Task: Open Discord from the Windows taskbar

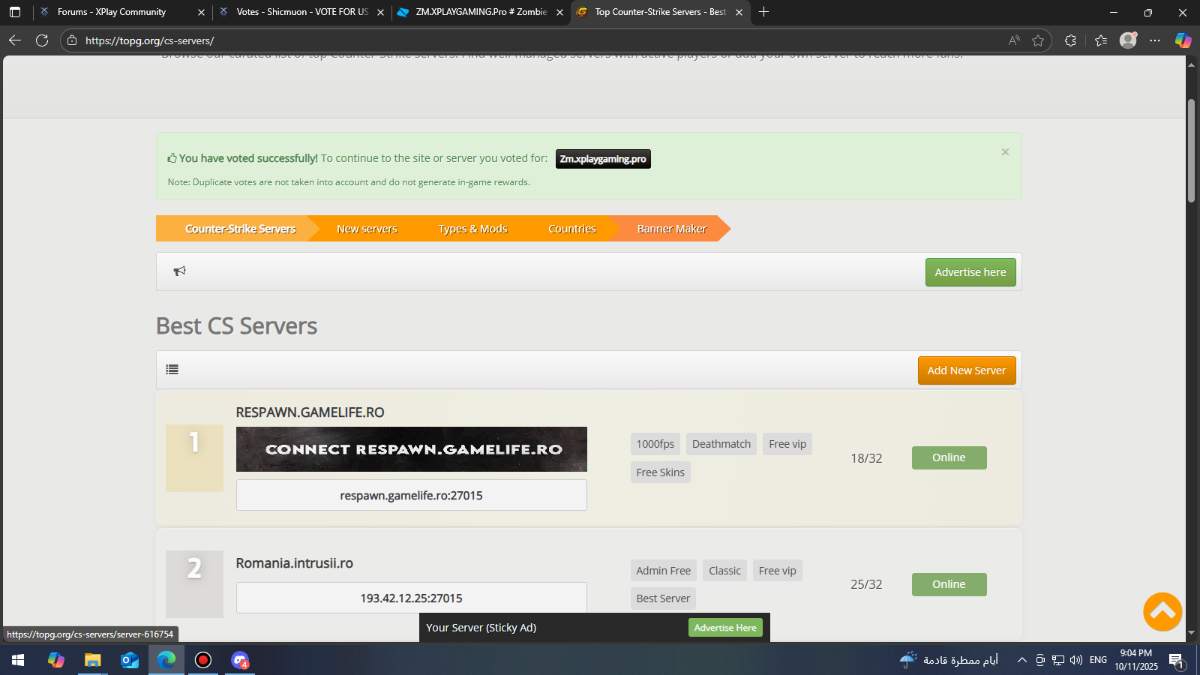Action: coord(240,660)
